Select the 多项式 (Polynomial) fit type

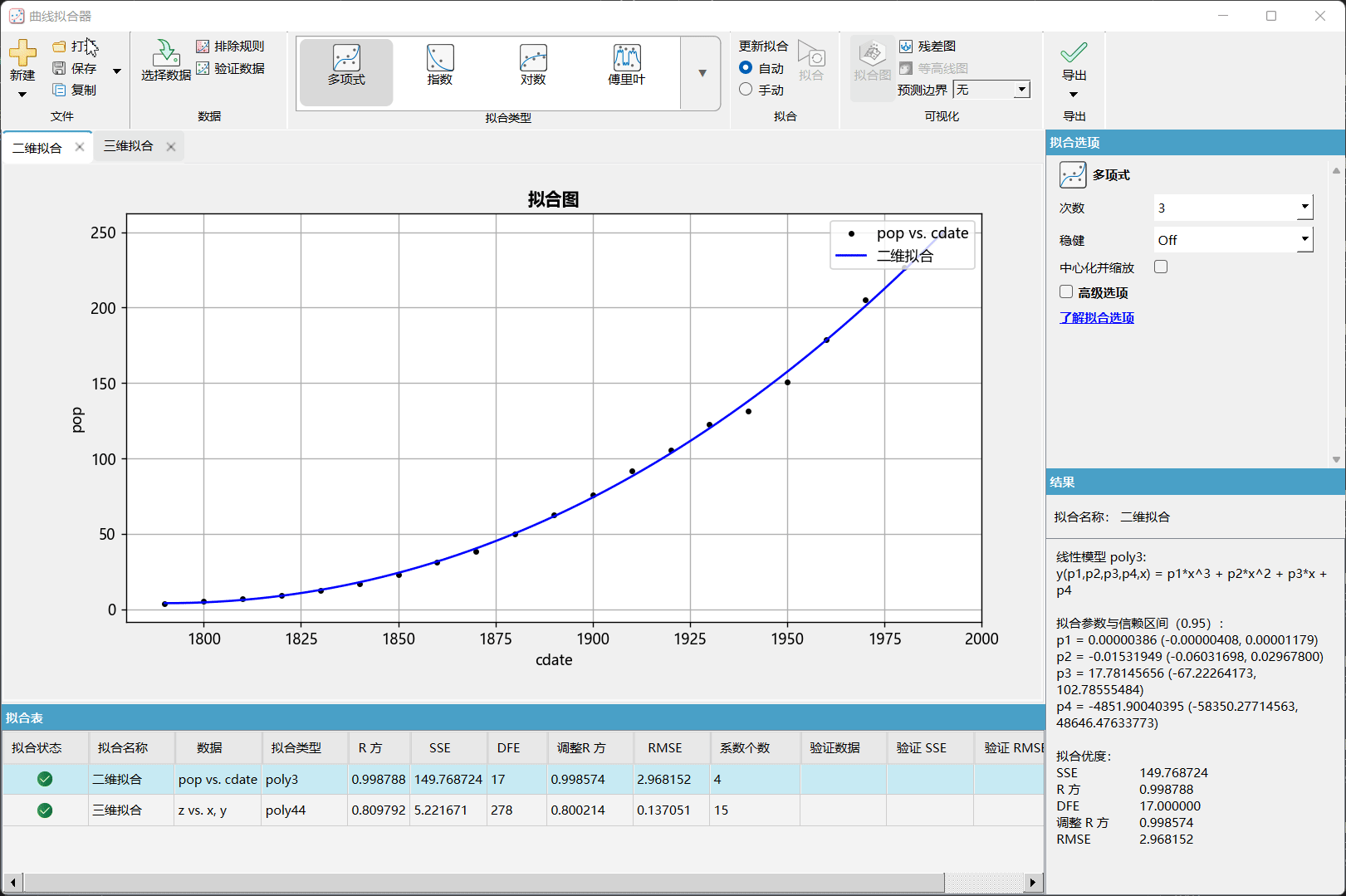pos(346,69)
